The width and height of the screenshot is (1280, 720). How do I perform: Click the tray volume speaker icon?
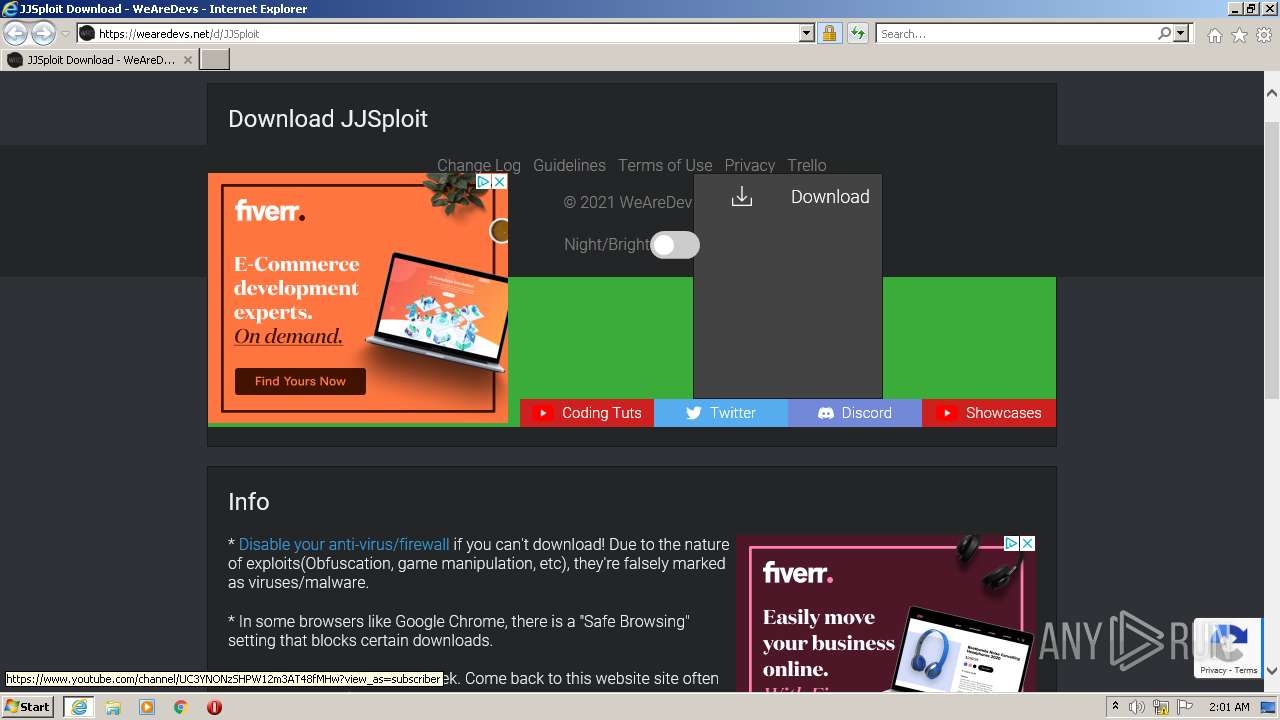(x=1136, y=707)
